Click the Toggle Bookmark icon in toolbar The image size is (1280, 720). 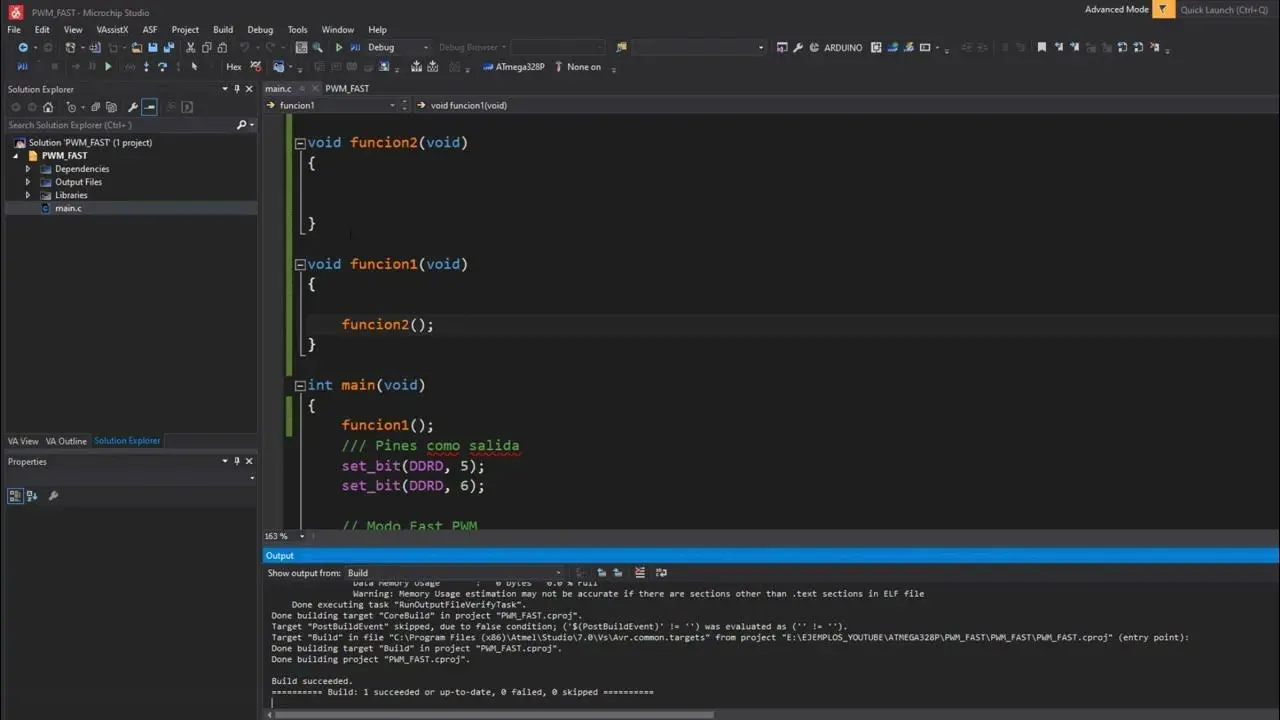click(1041, 47)
